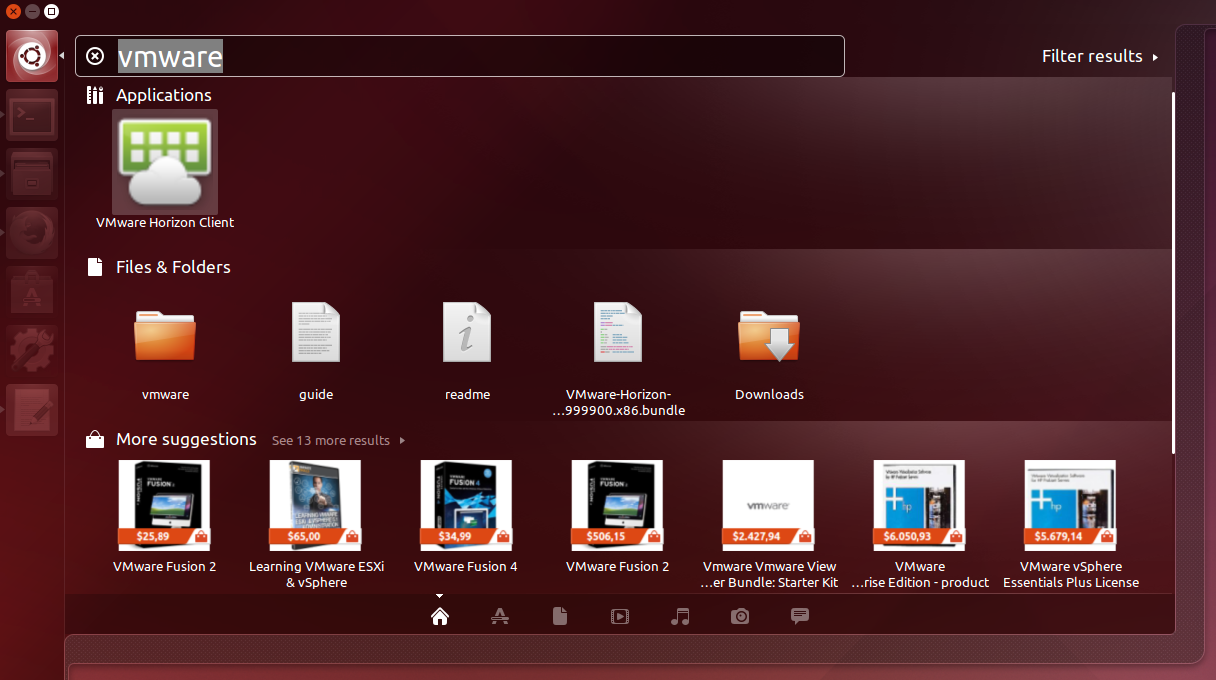
Task: Switch to the Applications lens
Action: [x=500, y=616]
